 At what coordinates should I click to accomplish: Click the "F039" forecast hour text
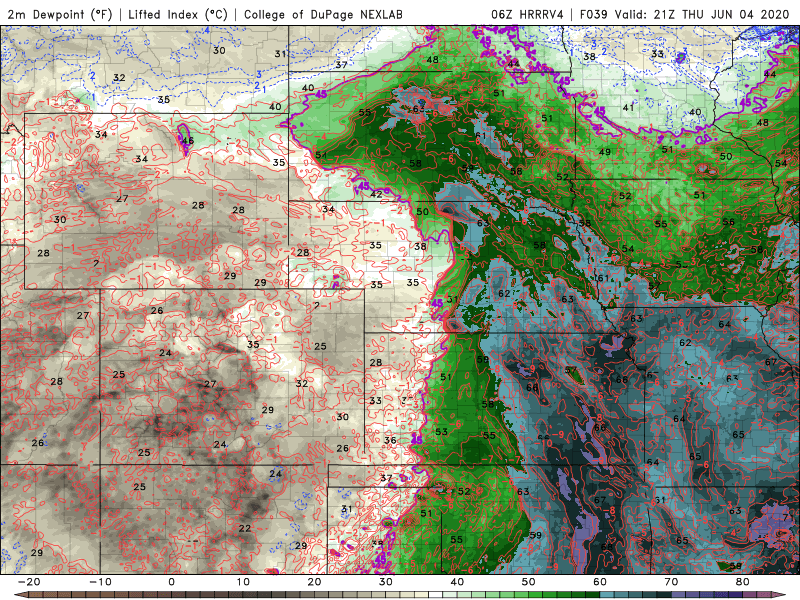click(x=593, y=14)
